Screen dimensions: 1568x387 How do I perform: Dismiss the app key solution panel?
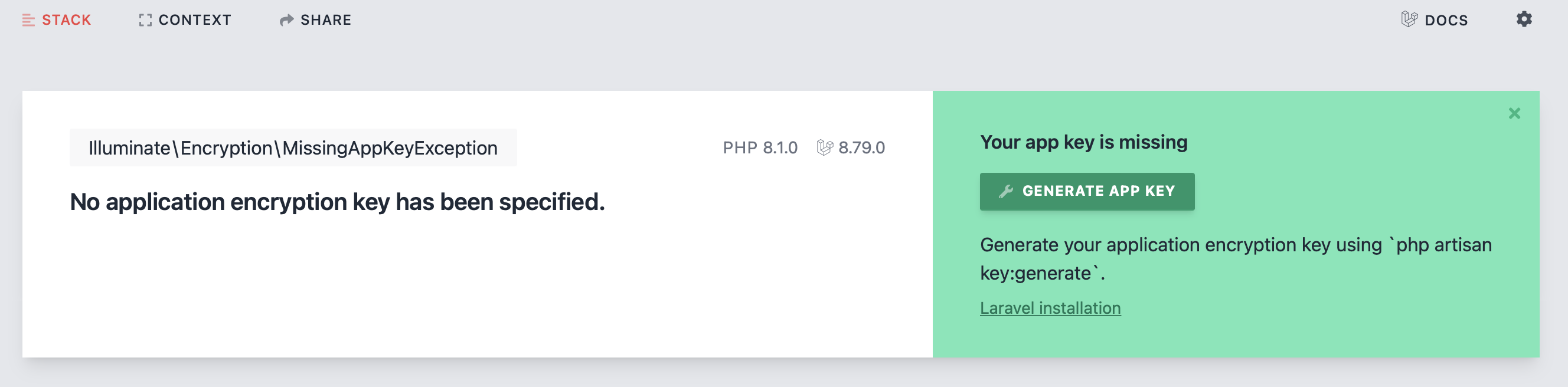point(1514,113)
